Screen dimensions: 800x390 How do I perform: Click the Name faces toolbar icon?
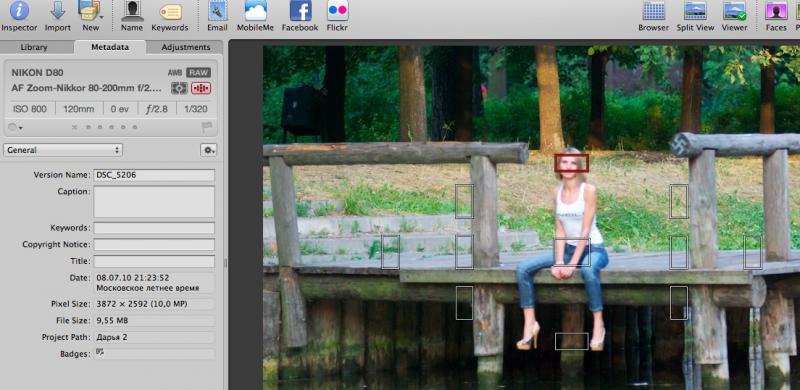tap(132, 11)
